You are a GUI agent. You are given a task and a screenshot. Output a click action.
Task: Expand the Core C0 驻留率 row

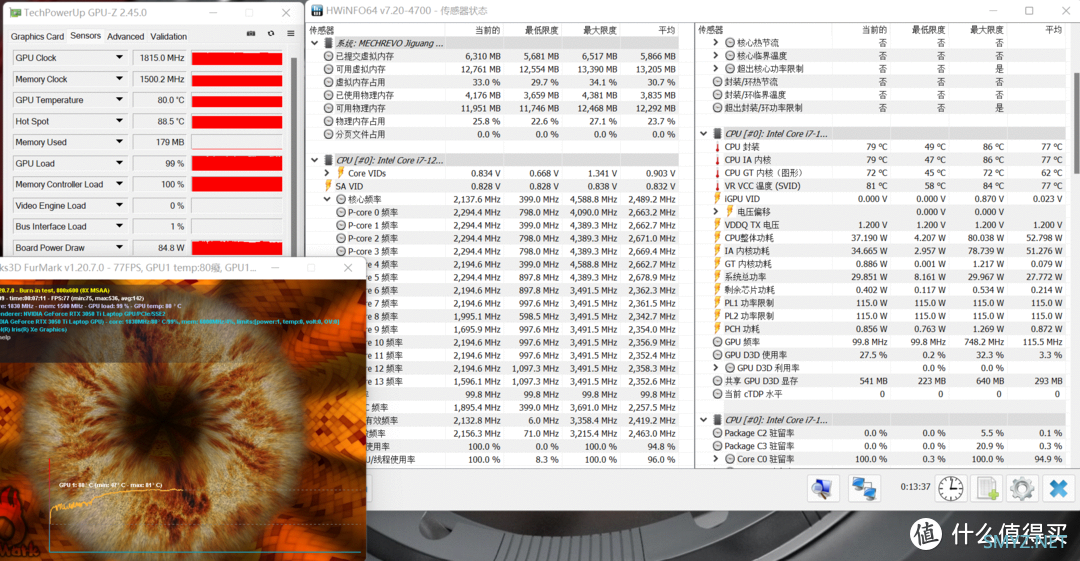pyautogui.click(x=716, y=459)
